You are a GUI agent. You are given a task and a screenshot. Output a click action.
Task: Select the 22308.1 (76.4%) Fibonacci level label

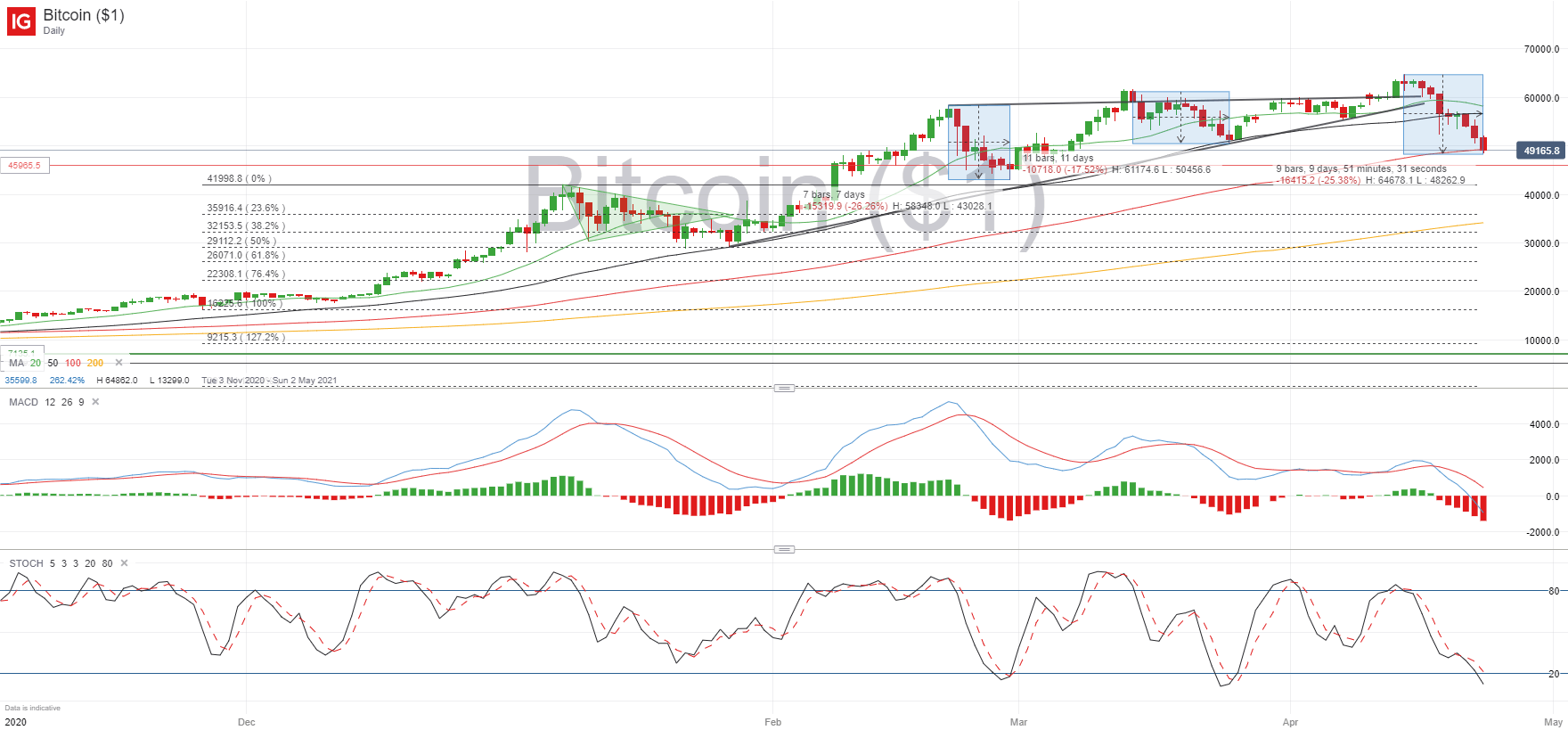(x=246, y=274)
